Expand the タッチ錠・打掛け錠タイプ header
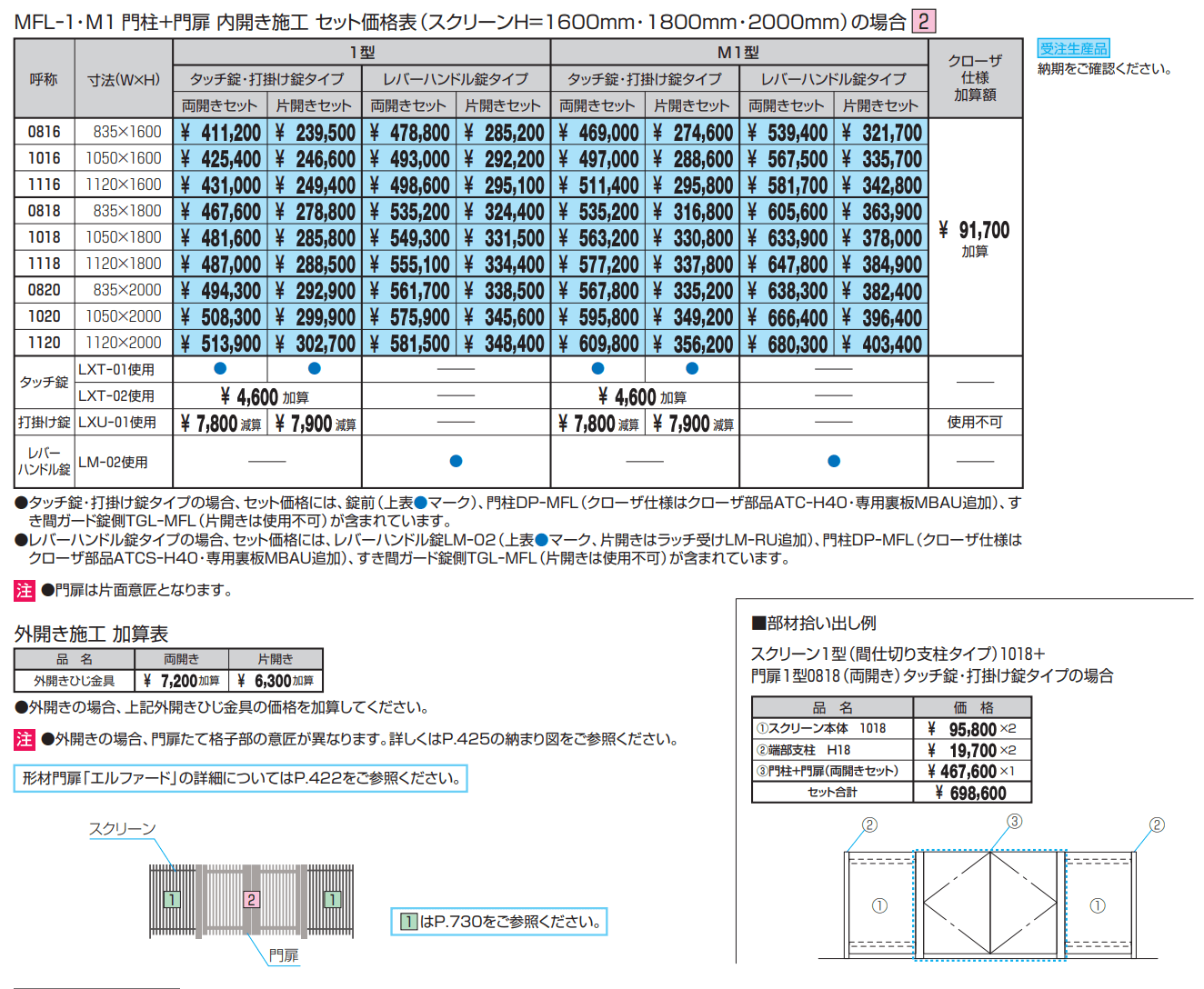 tap(267, 79)
